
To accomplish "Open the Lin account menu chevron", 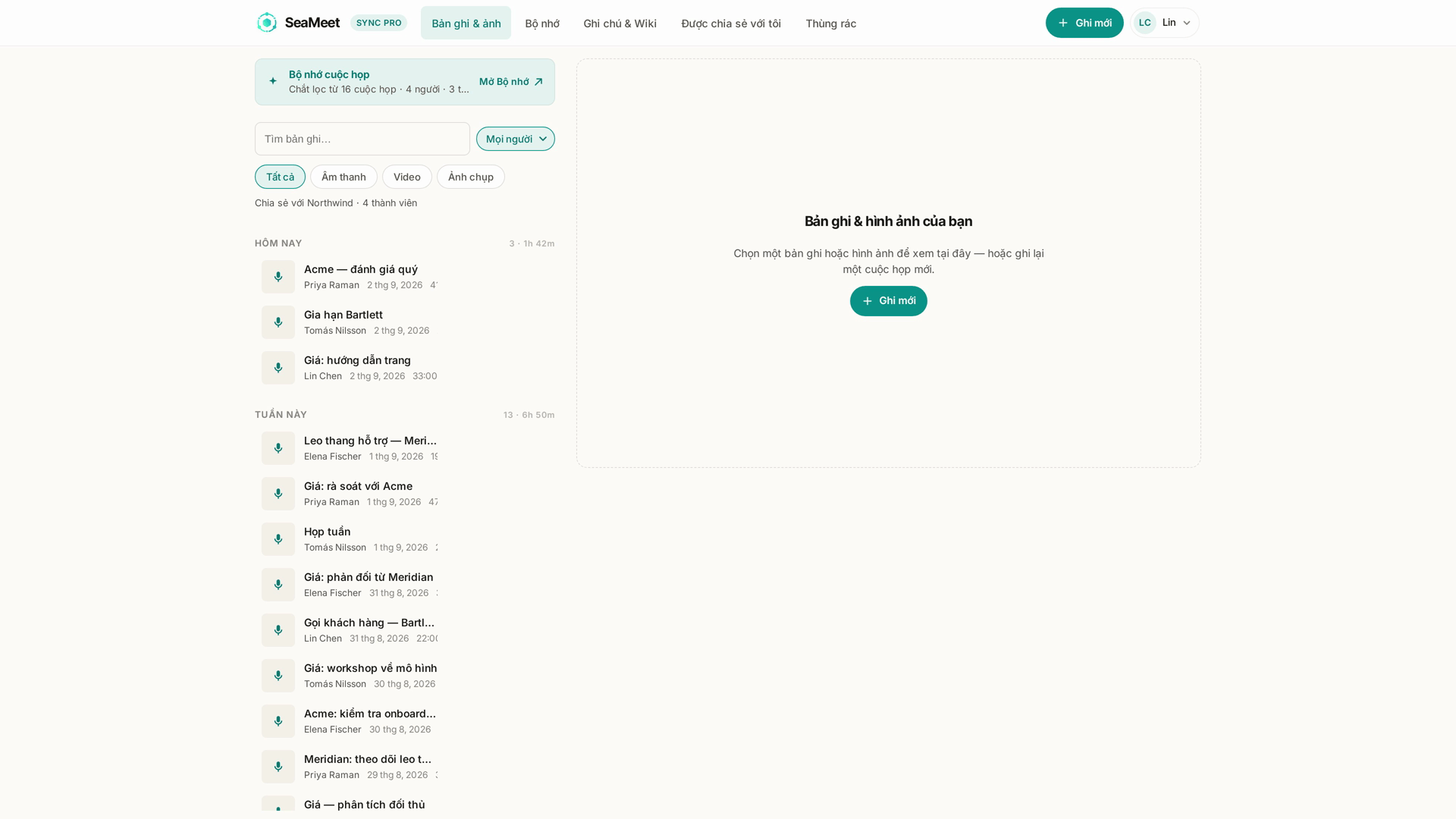I will click(1187, 23).
